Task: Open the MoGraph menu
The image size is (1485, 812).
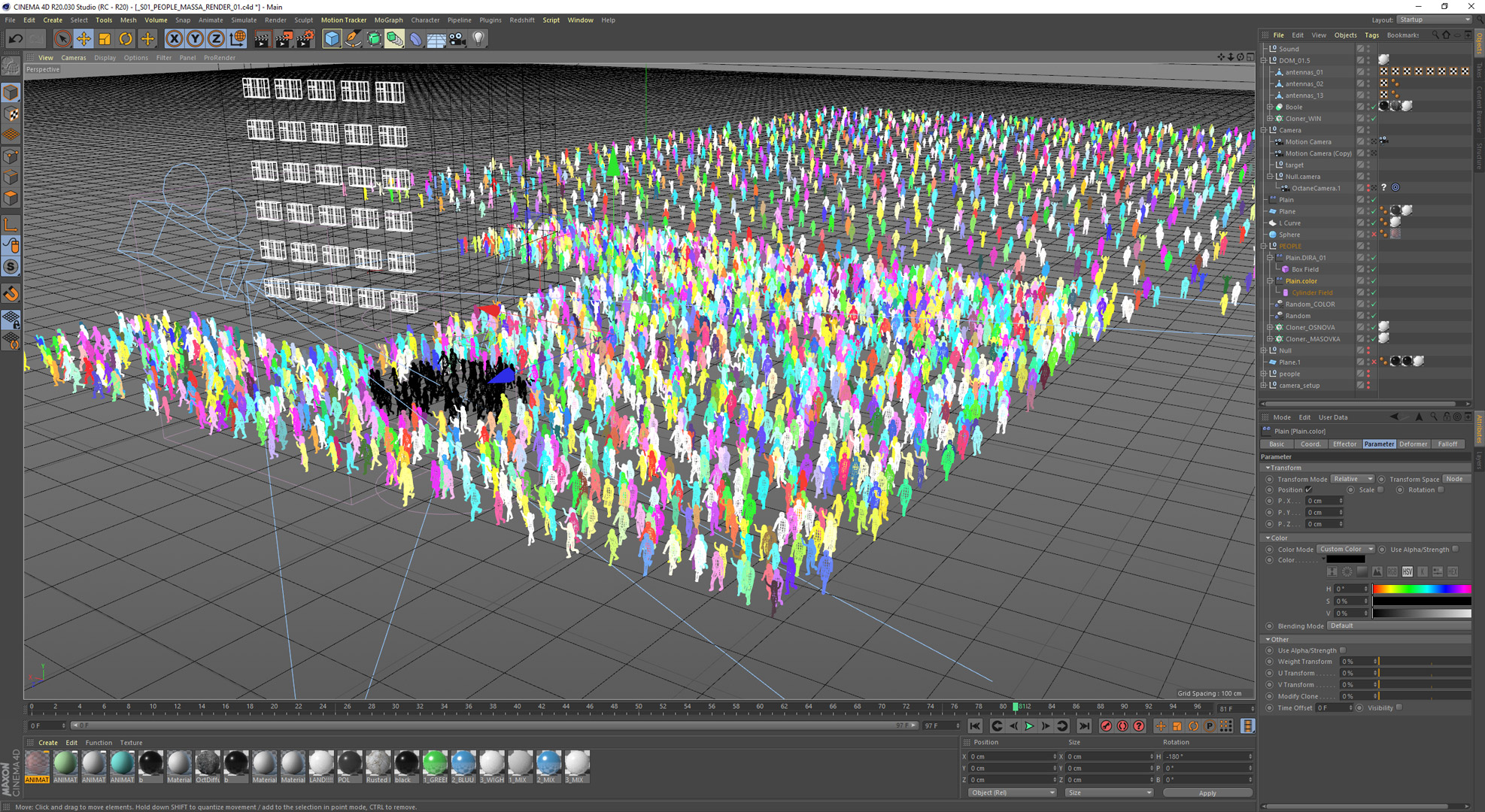Action: pyautogui.click(x=388, y=20)
